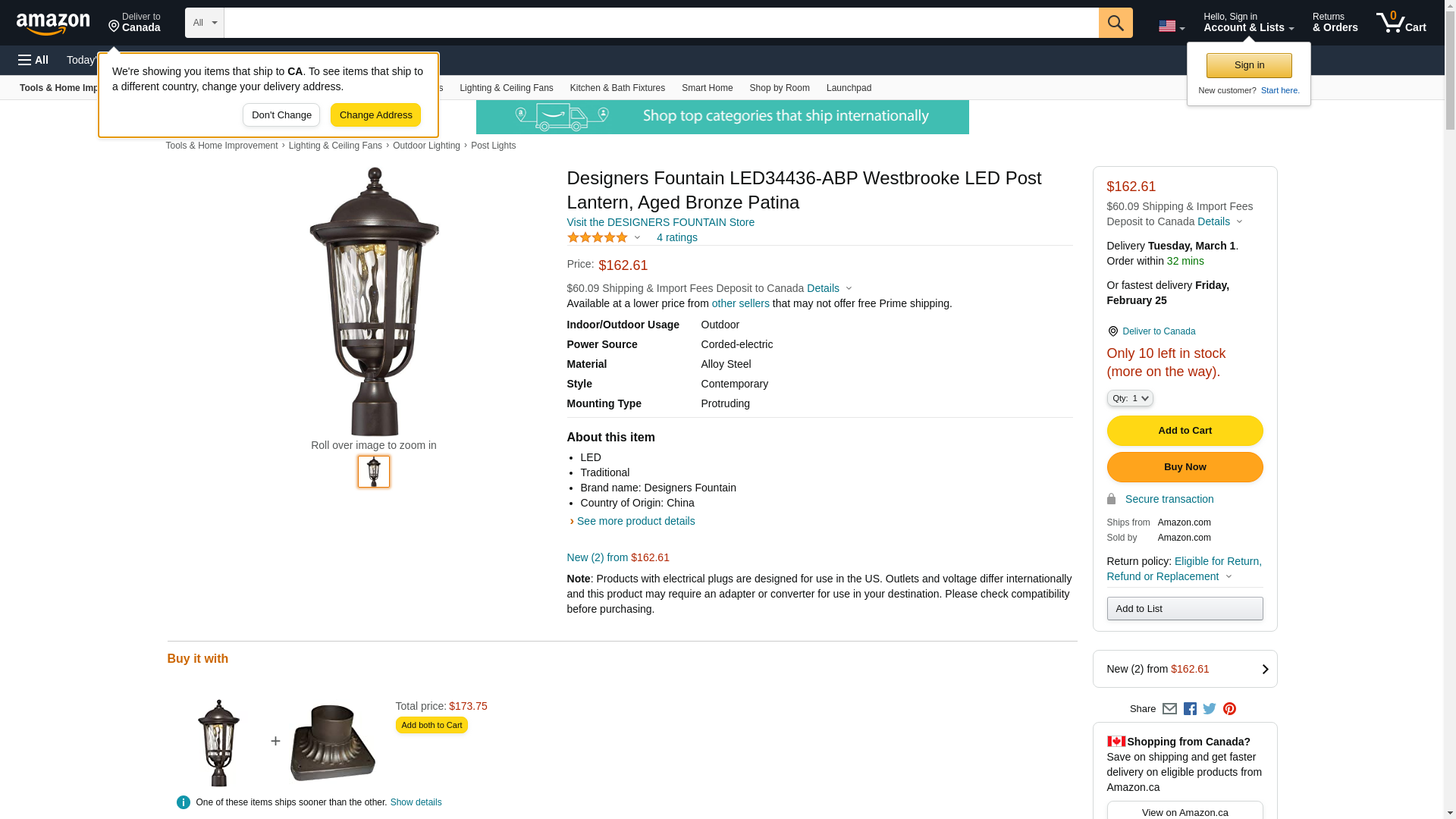Click the search magnifier button
This screenshot has width=1456, height=819.
pyautogui.click(x=1116, y=23)
